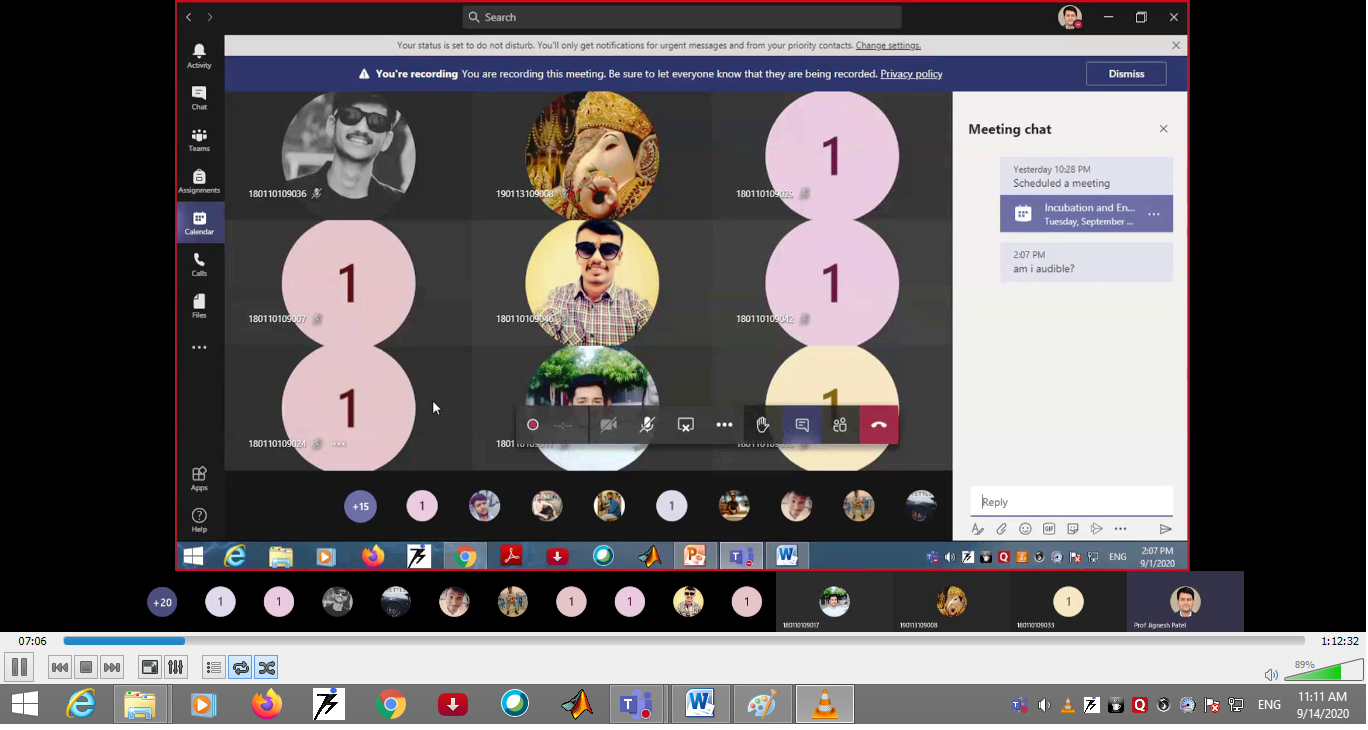Expand more actions in the meeting toolbar

[724, 425]
